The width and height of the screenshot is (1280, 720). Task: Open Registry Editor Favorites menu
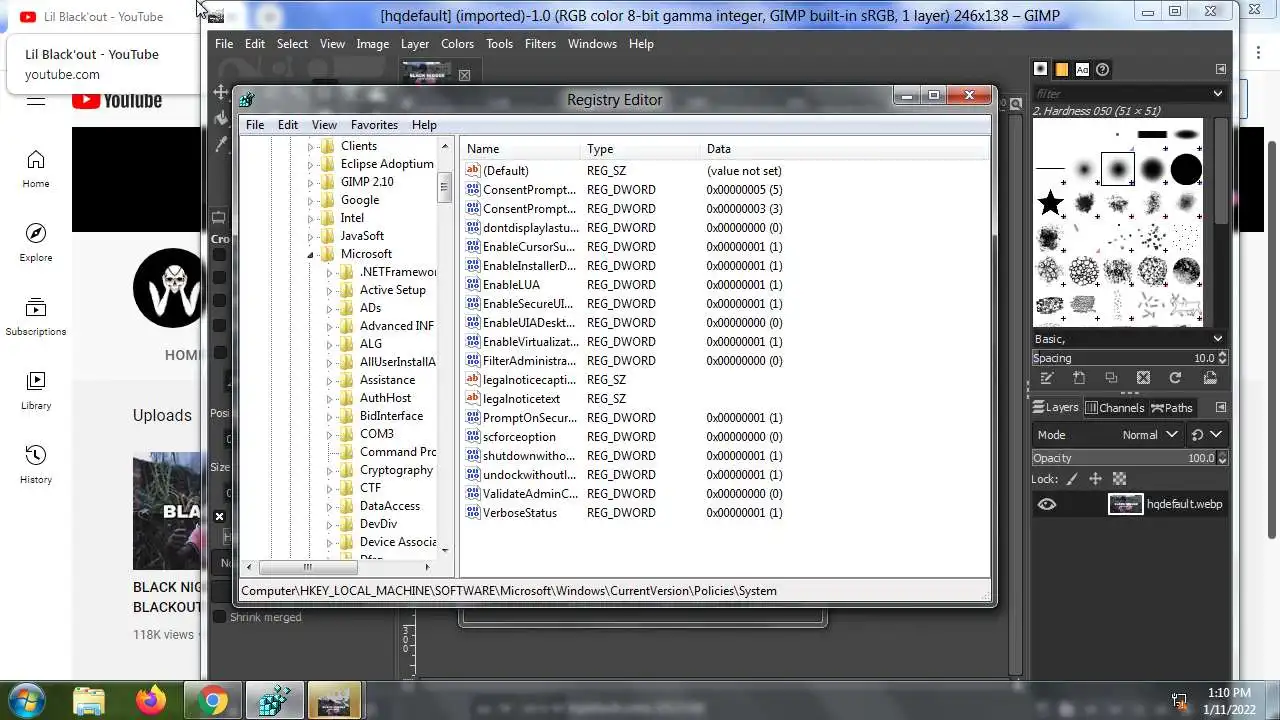(374, 125)
